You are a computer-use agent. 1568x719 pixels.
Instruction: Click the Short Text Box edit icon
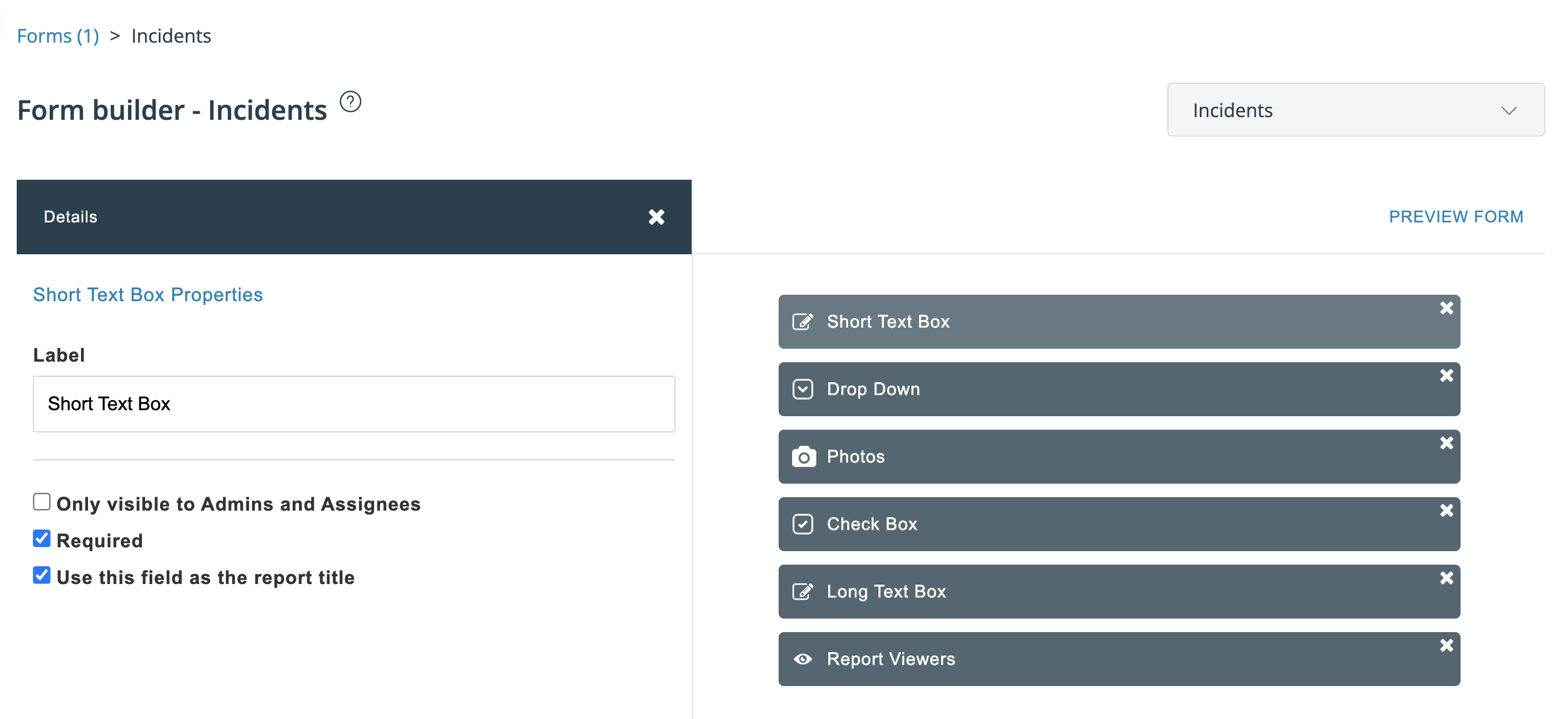[x=802, y=322]
